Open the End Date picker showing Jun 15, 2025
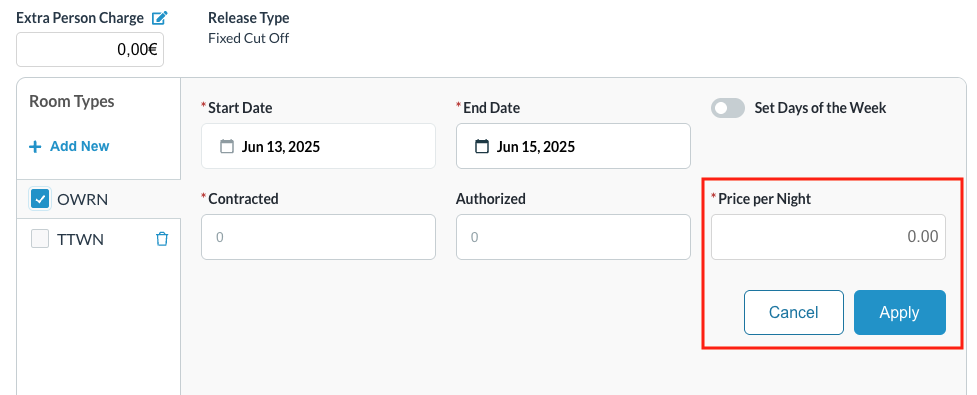The width and height of the screenshot is (977, 395). tap(573, 146)
